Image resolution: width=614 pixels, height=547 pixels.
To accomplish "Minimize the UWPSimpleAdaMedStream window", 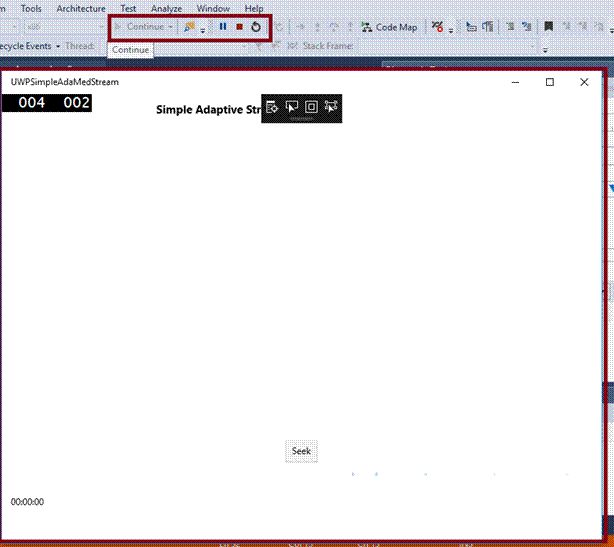I will (x=515, y=82).
